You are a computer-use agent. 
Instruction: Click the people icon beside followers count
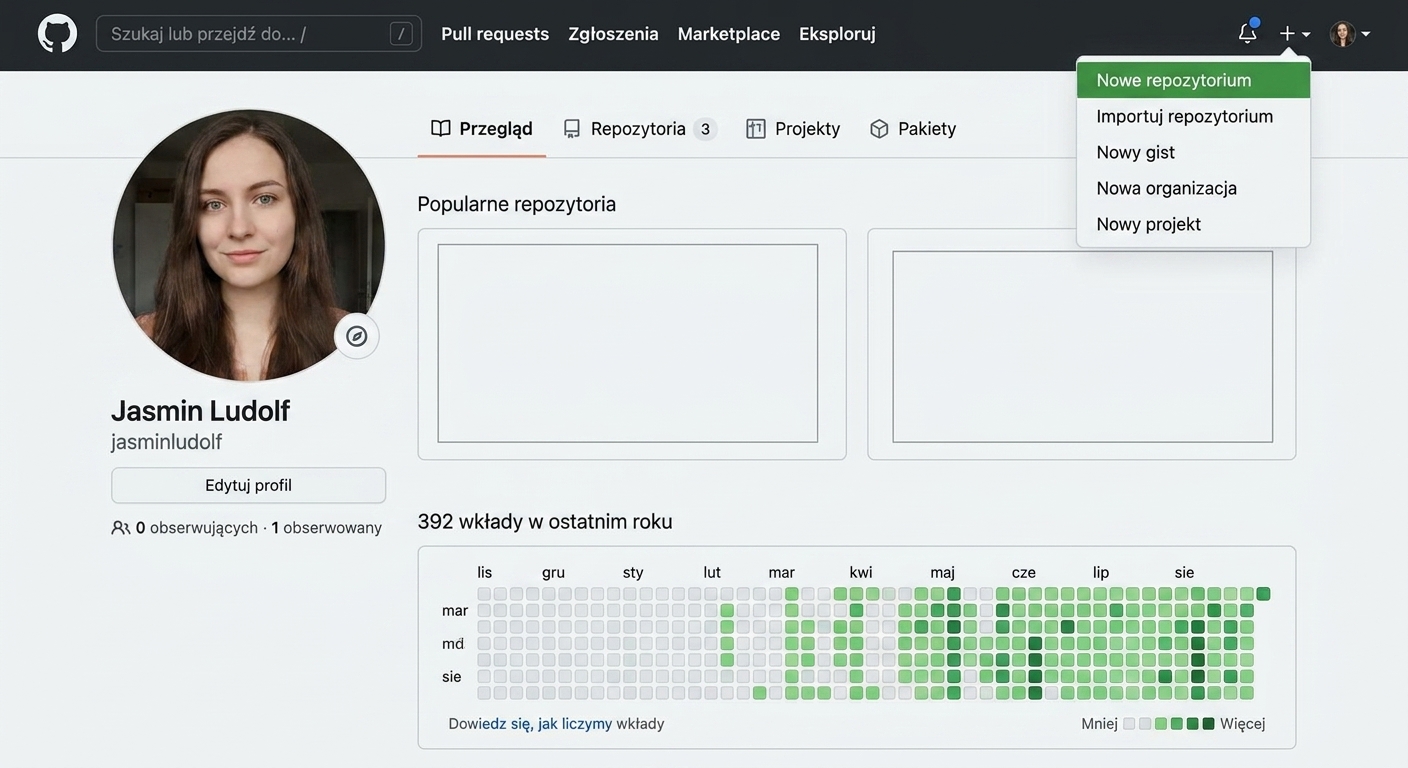[121, 527]
